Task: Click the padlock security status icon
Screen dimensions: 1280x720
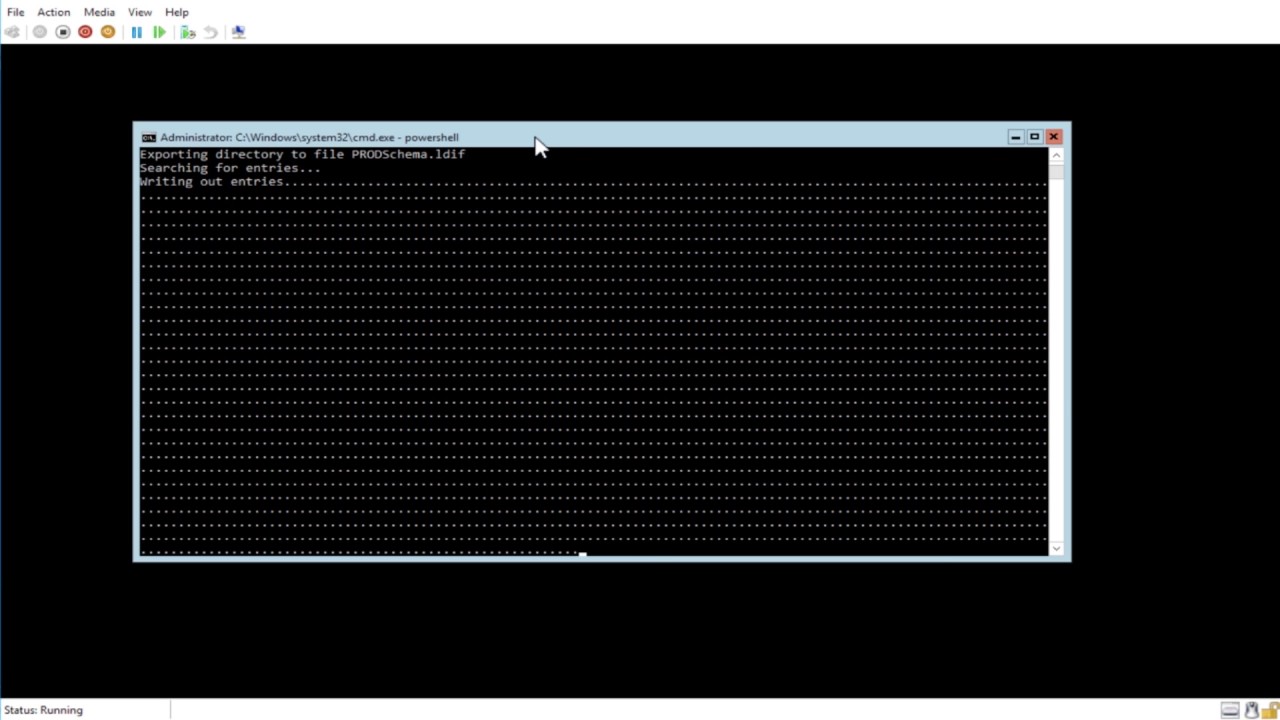Action: [x=1270, y=710]
